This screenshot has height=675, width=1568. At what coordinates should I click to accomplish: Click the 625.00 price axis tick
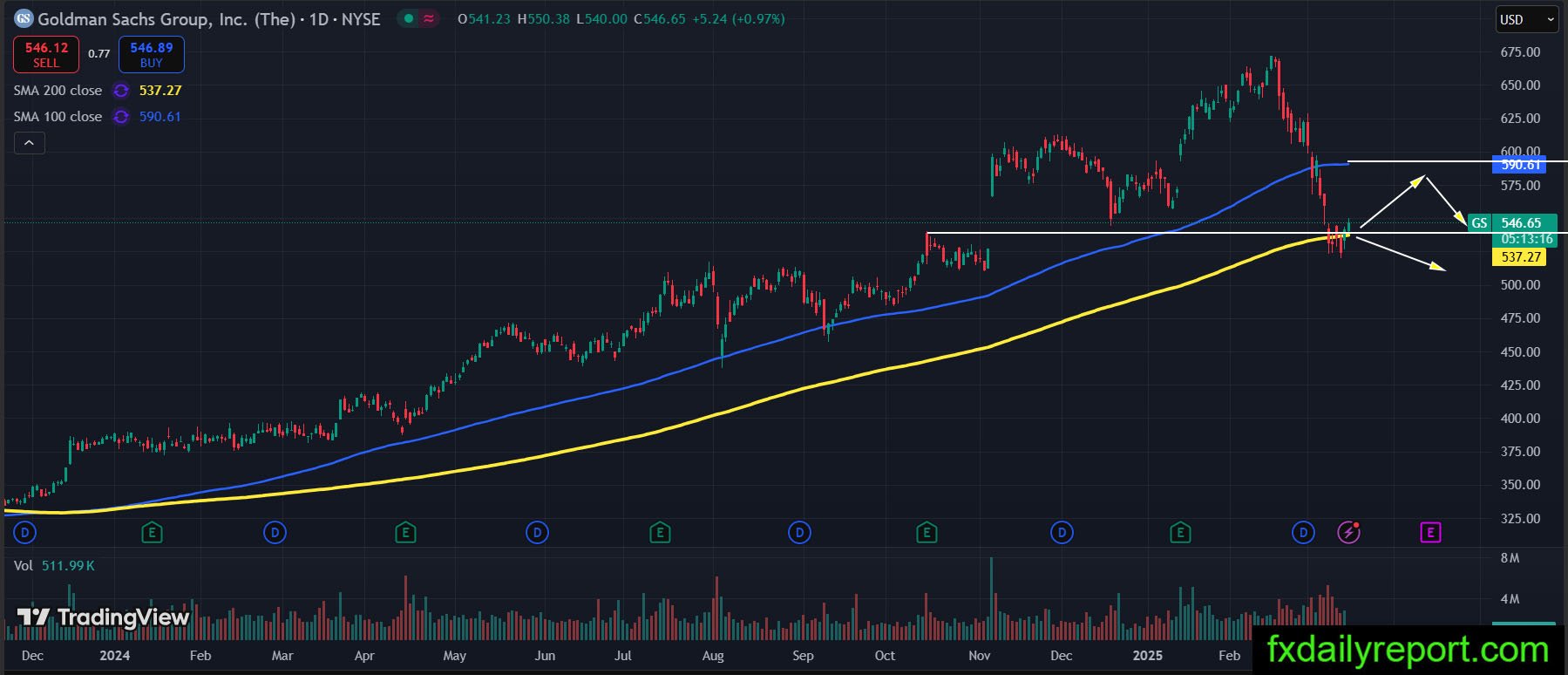point(1520,119)
